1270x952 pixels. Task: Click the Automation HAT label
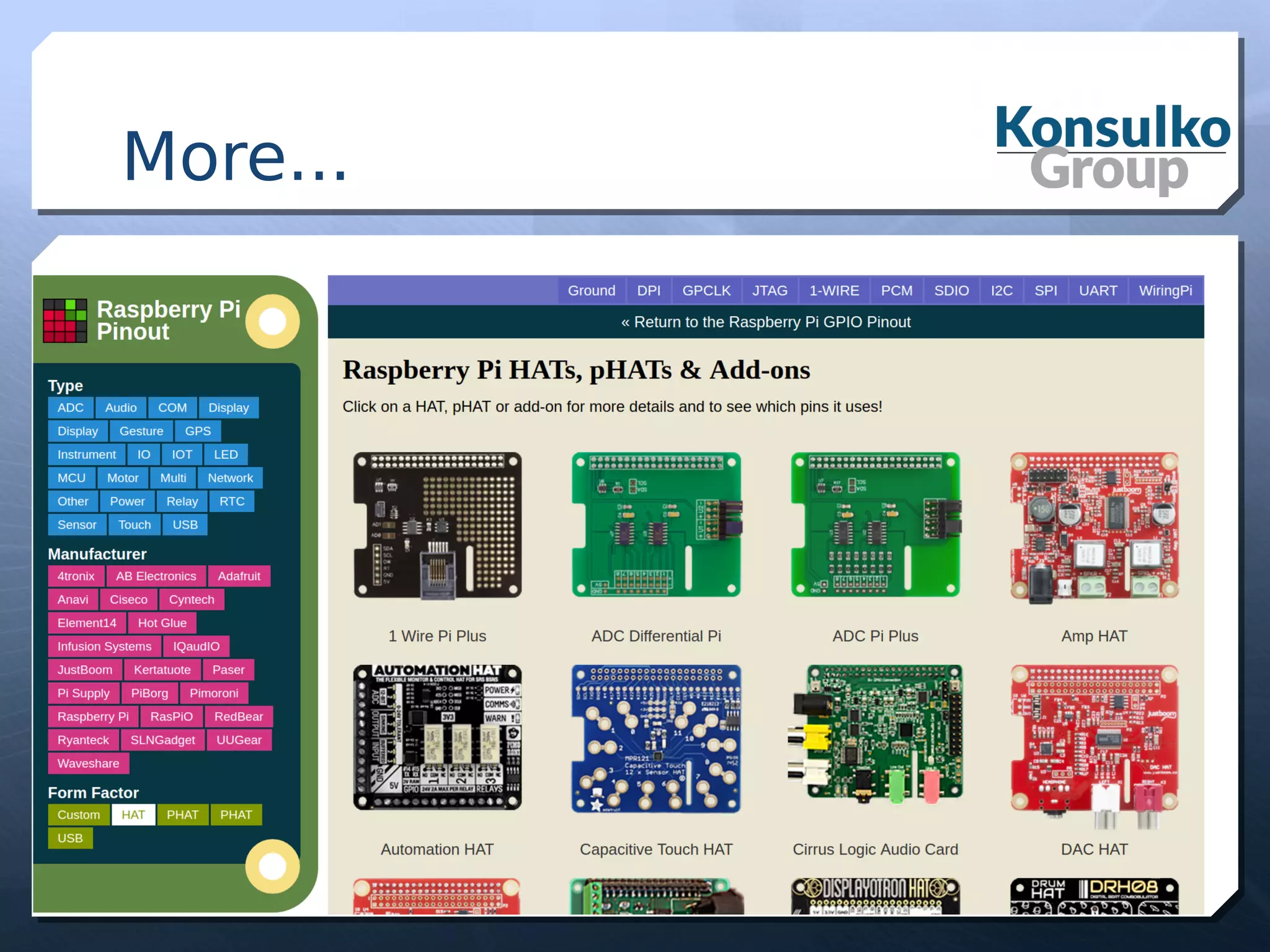[x=437, y=850]
